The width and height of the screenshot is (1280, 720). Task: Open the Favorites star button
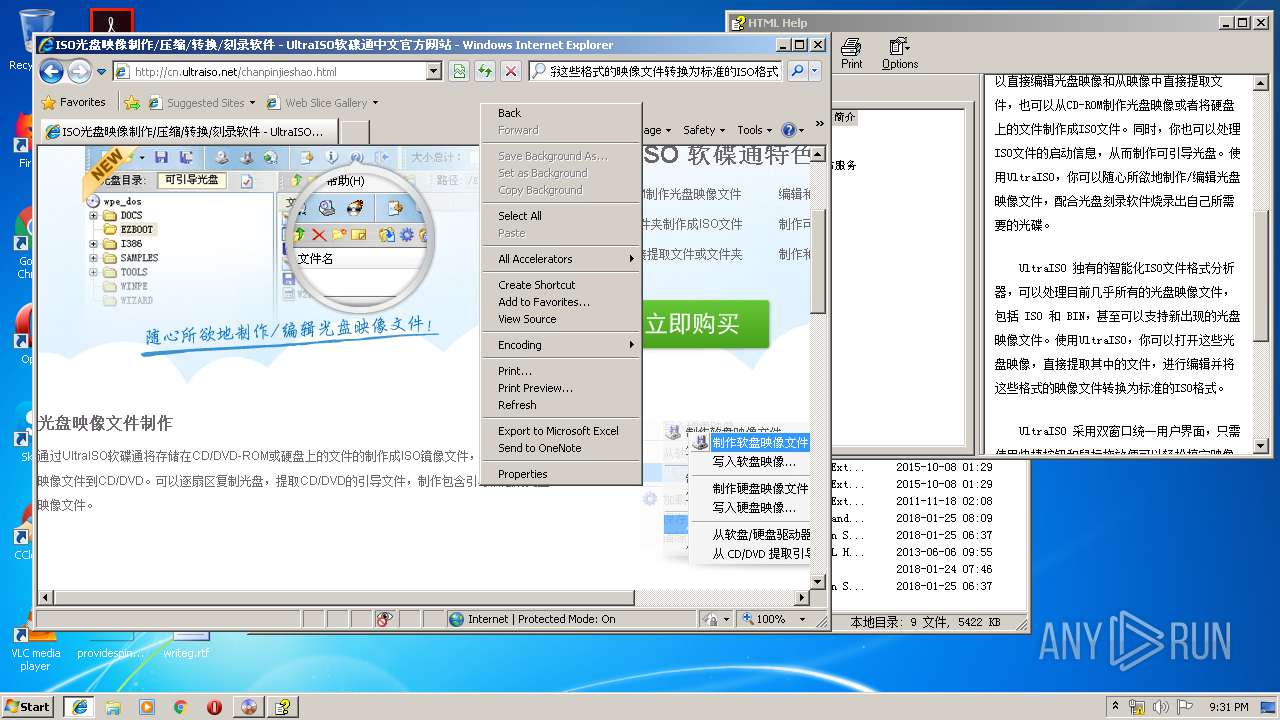(x=49, y=102)
